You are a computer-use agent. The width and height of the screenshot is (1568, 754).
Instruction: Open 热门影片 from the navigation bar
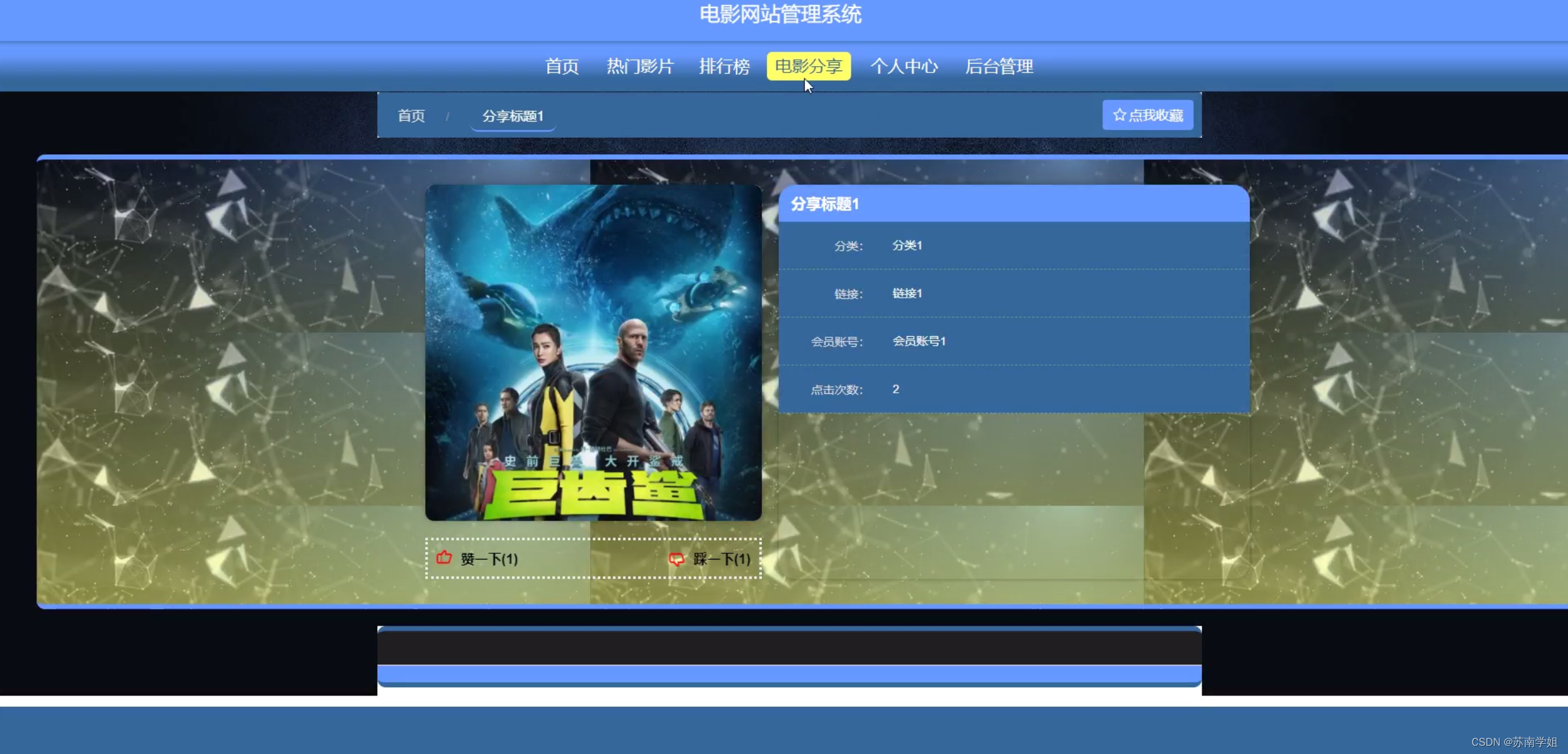(x=640, y=66)
